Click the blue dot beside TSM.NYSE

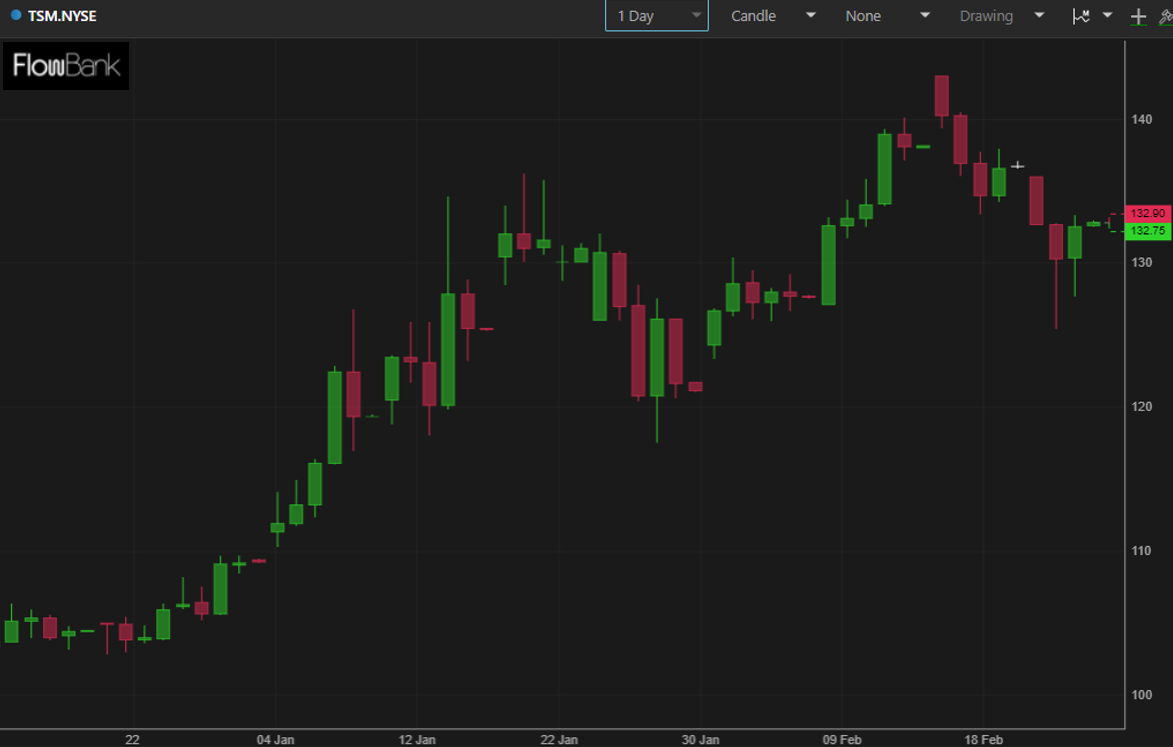(16, 15)
